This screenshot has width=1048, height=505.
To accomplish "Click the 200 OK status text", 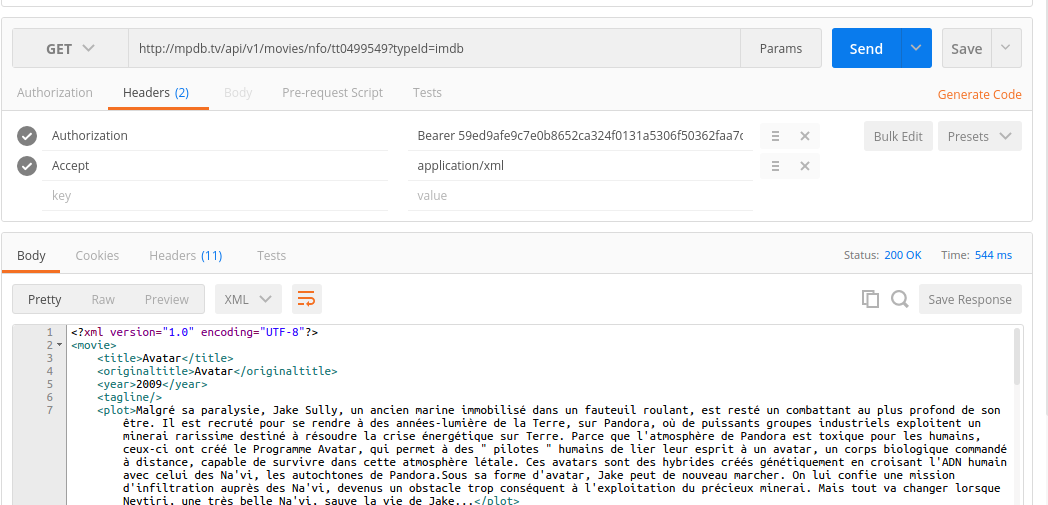I will point(902,255).
